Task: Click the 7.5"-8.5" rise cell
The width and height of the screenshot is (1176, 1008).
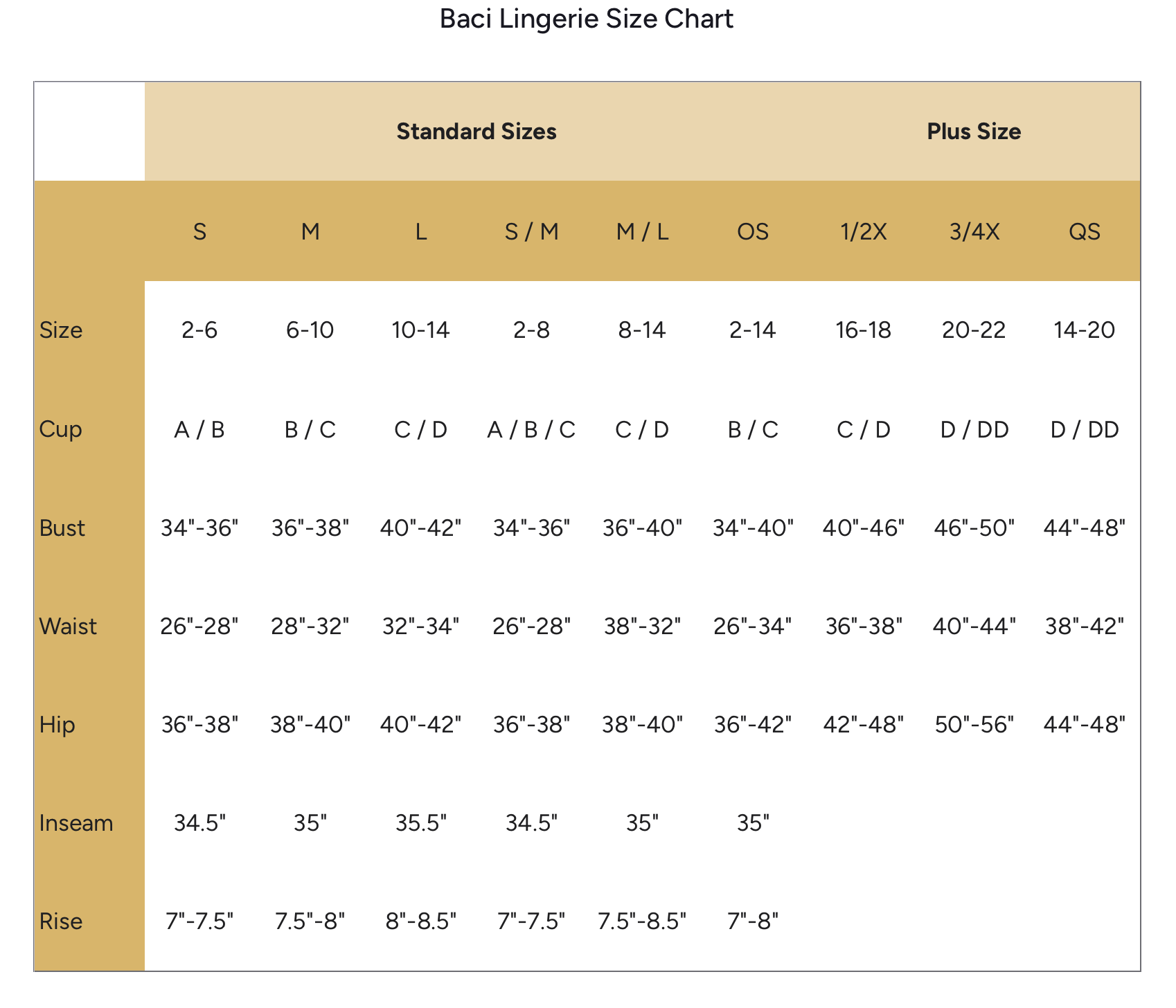Action: 642,921
